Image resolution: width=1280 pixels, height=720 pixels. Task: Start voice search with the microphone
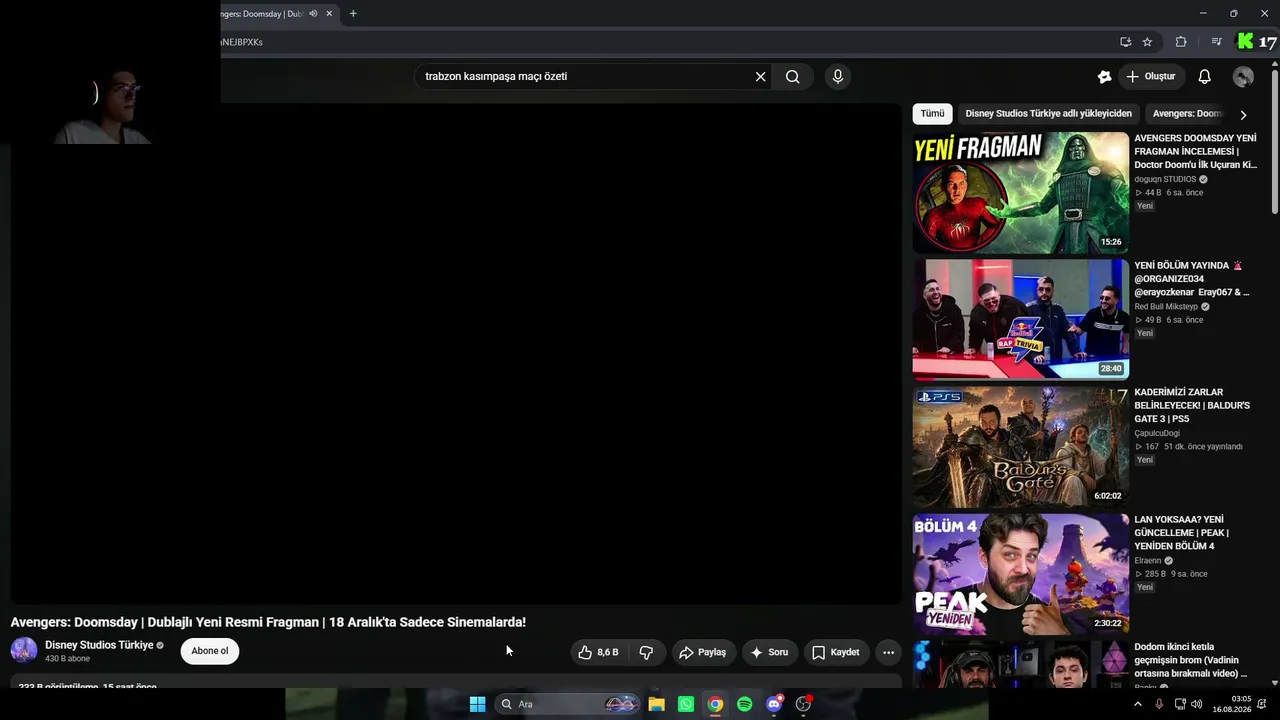(x=838, y=77)
